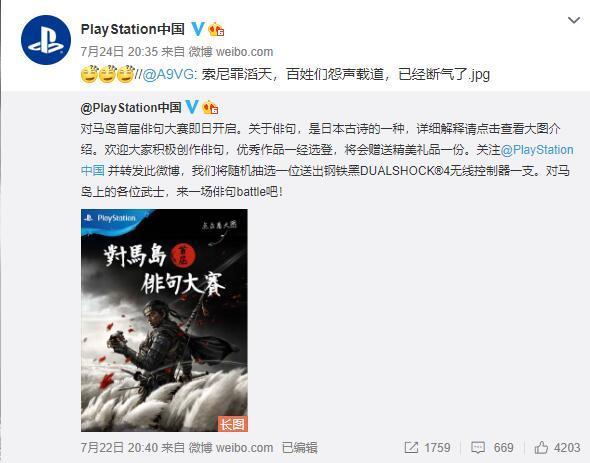This screenshot has height=463, width=590.
Task: Click the repost icon next to 1759
Action: [411, 448]
